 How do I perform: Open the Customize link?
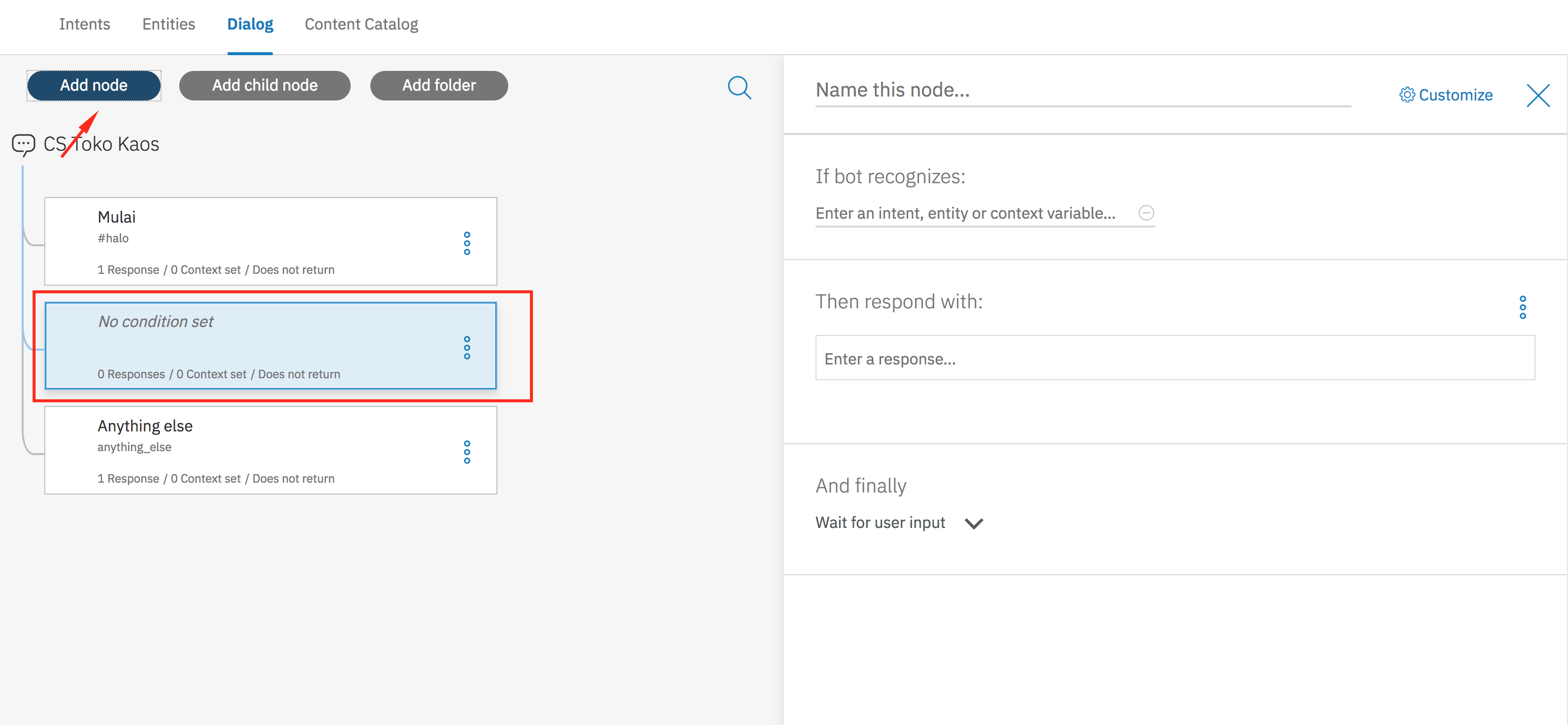tap(1446, 95)
